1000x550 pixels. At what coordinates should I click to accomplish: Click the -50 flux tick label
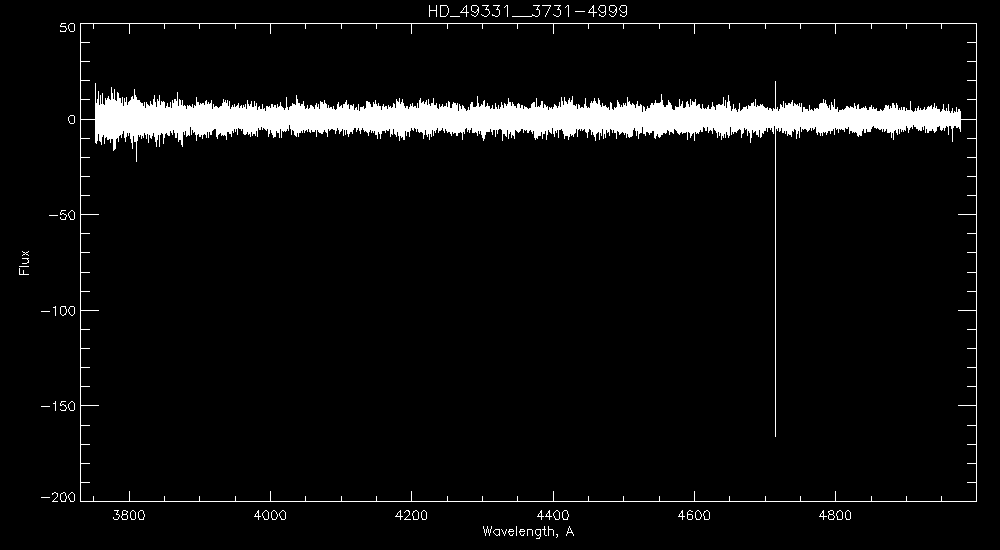(x=63, y=215)
